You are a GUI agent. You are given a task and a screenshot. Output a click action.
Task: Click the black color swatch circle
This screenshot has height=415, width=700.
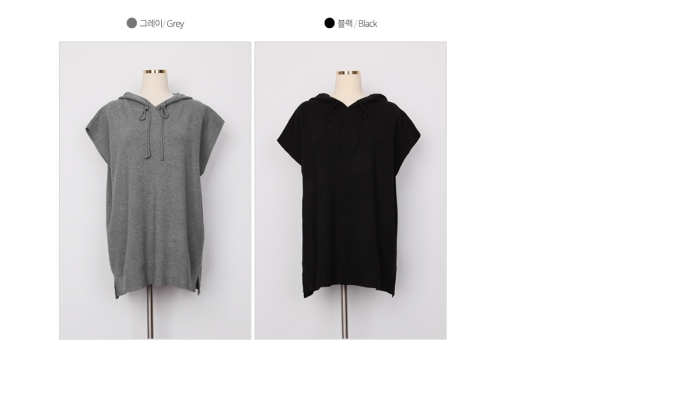point(329,23)
